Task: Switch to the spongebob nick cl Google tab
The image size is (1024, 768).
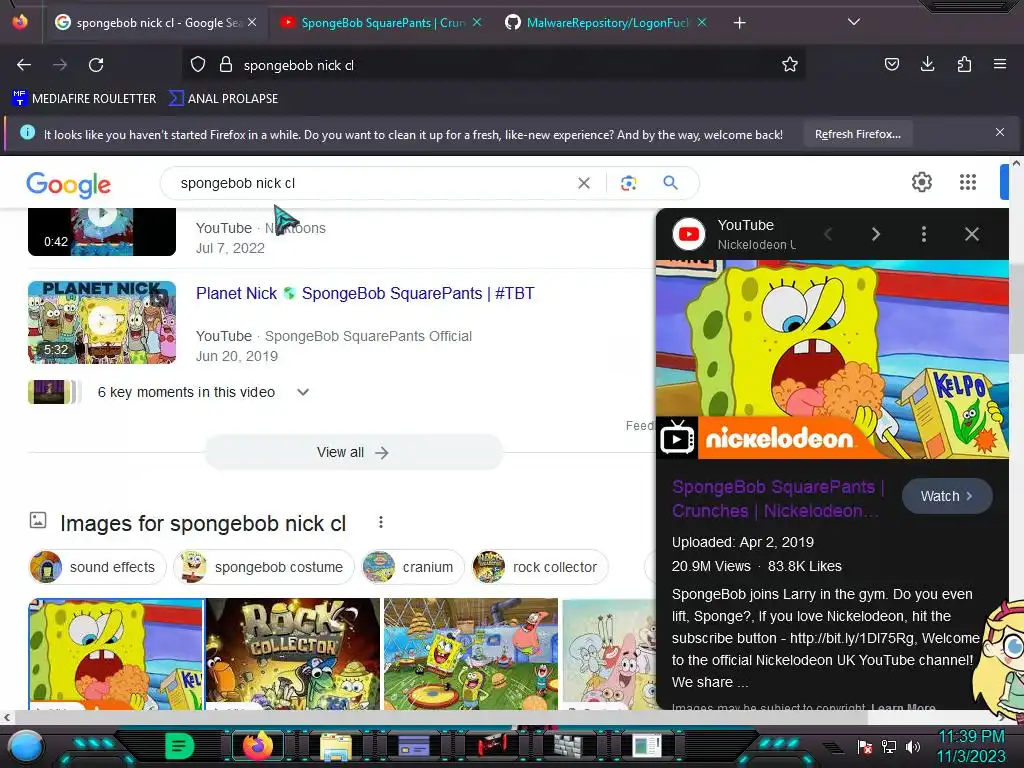Action: click(x=157, y=23)
